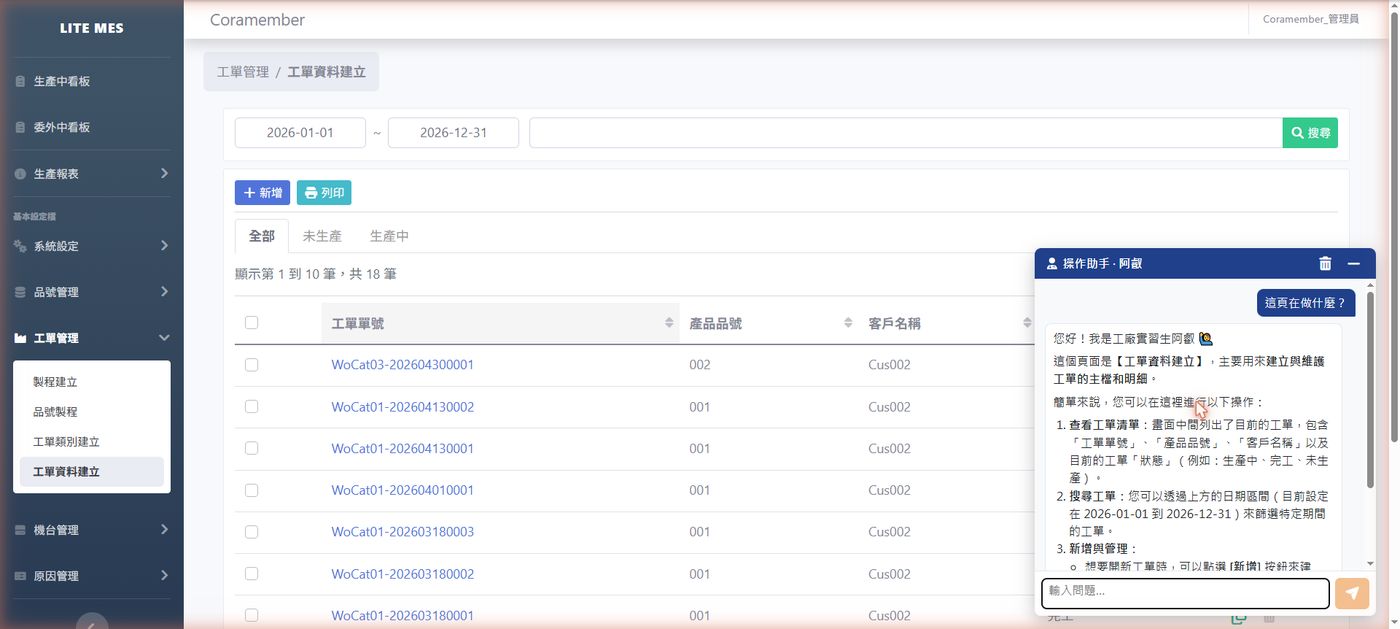Image resolution: width=1400 pixels, height=629 pixels.
Task: Click the 品號管理 database icon
Action: pyautogui.click(x=20, y=292)
